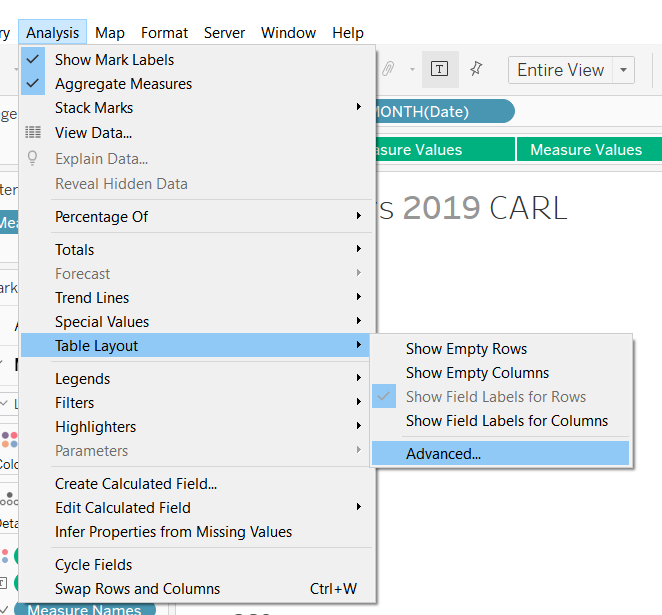Uncheck the Aggregate Measures option
662x615 pixels.
point(123,84)
